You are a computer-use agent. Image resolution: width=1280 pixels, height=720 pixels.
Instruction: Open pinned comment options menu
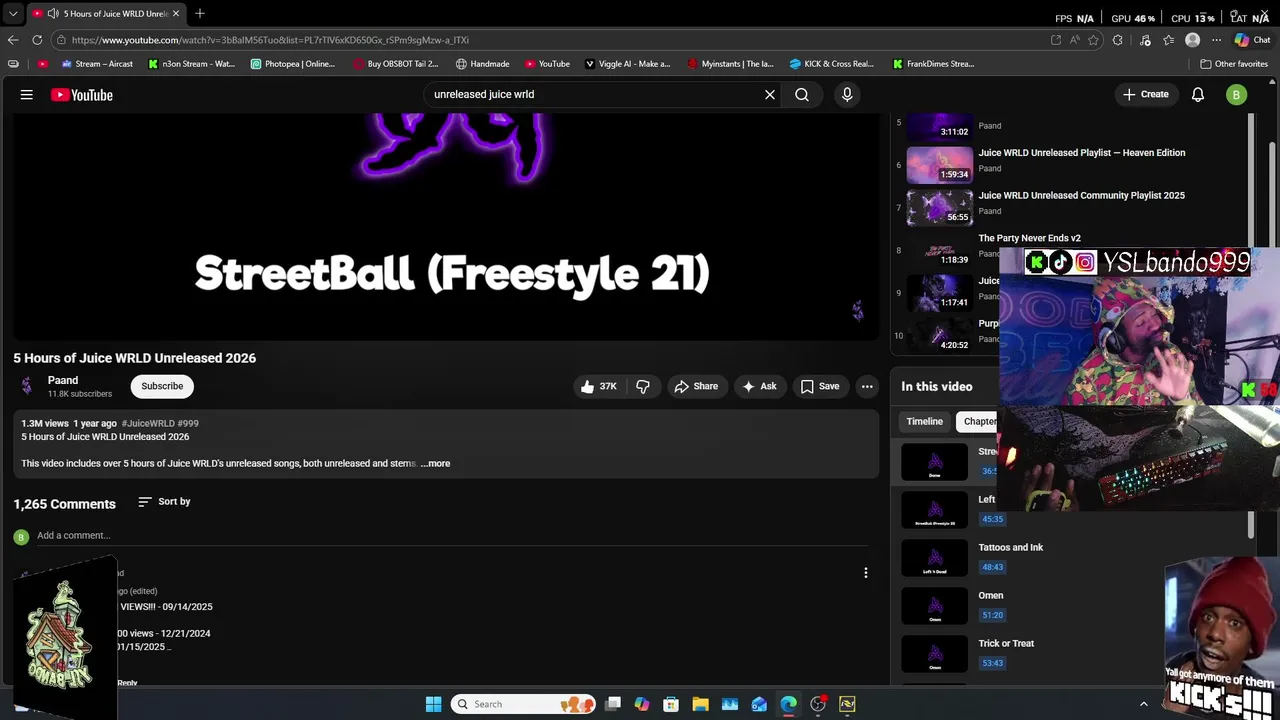pyautogui.click(x=866, y=573)
